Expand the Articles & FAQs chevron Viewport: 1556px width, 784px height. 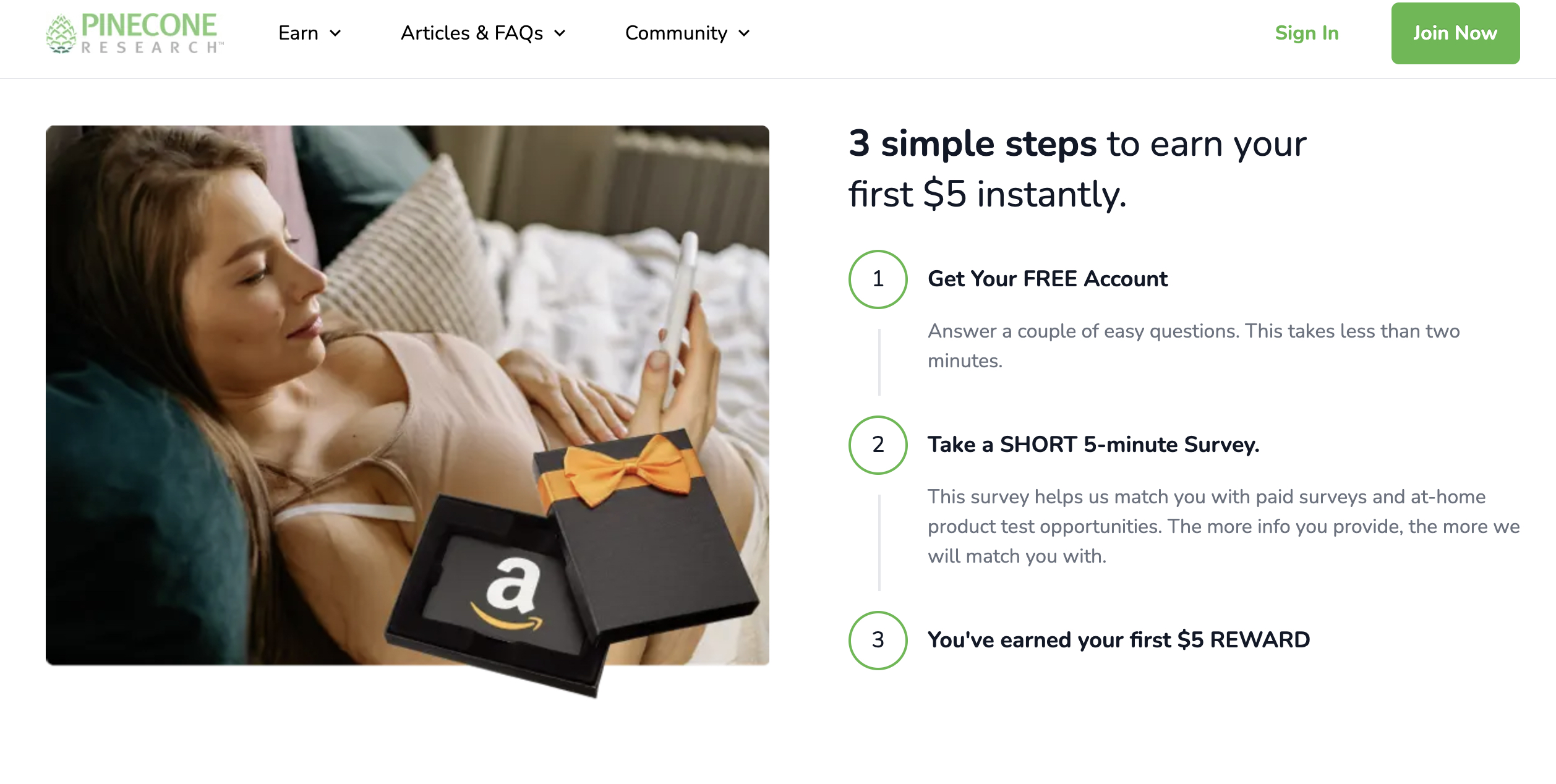click(560, 33)
